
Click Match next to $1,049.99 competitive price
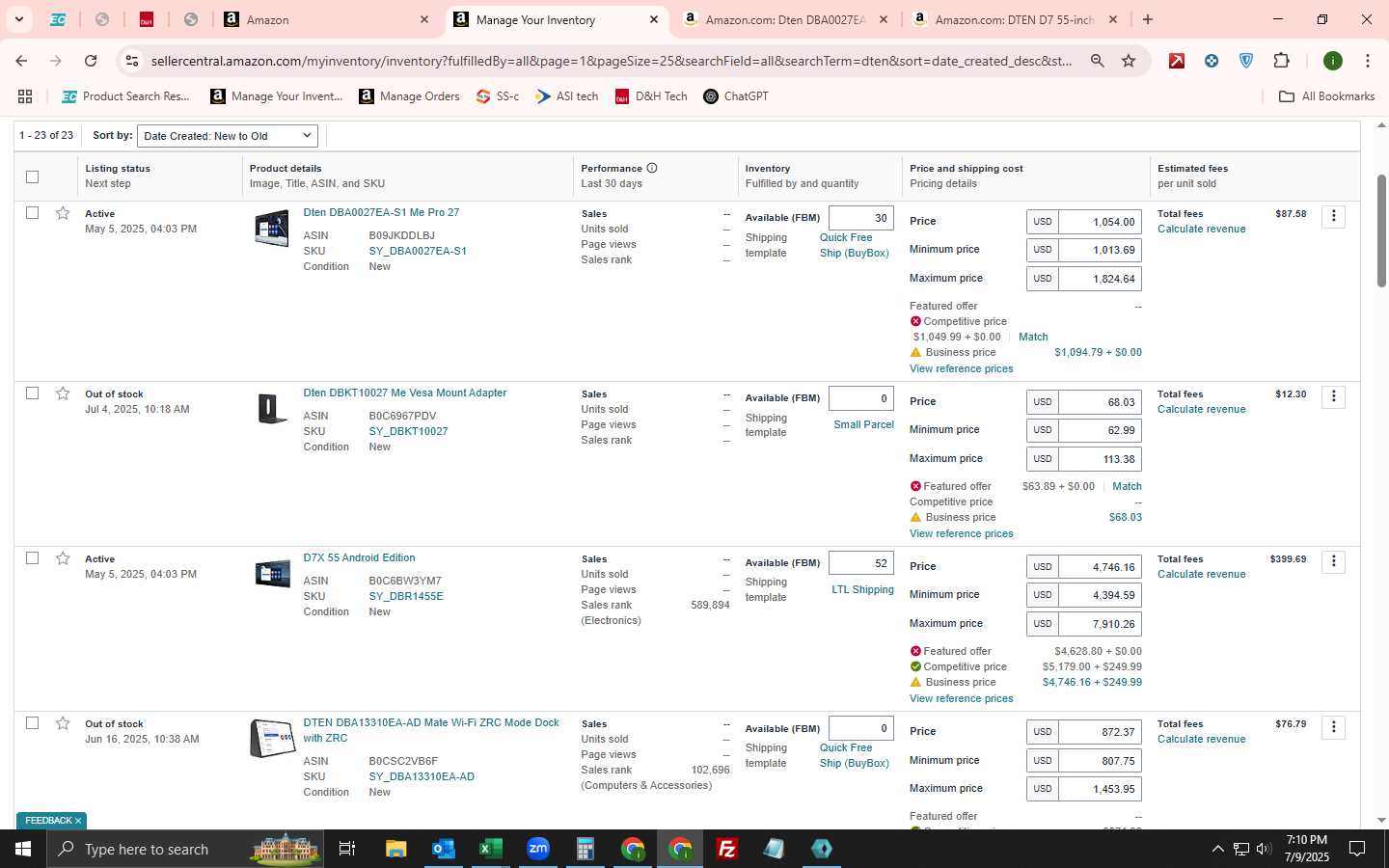coord(1033,337)
